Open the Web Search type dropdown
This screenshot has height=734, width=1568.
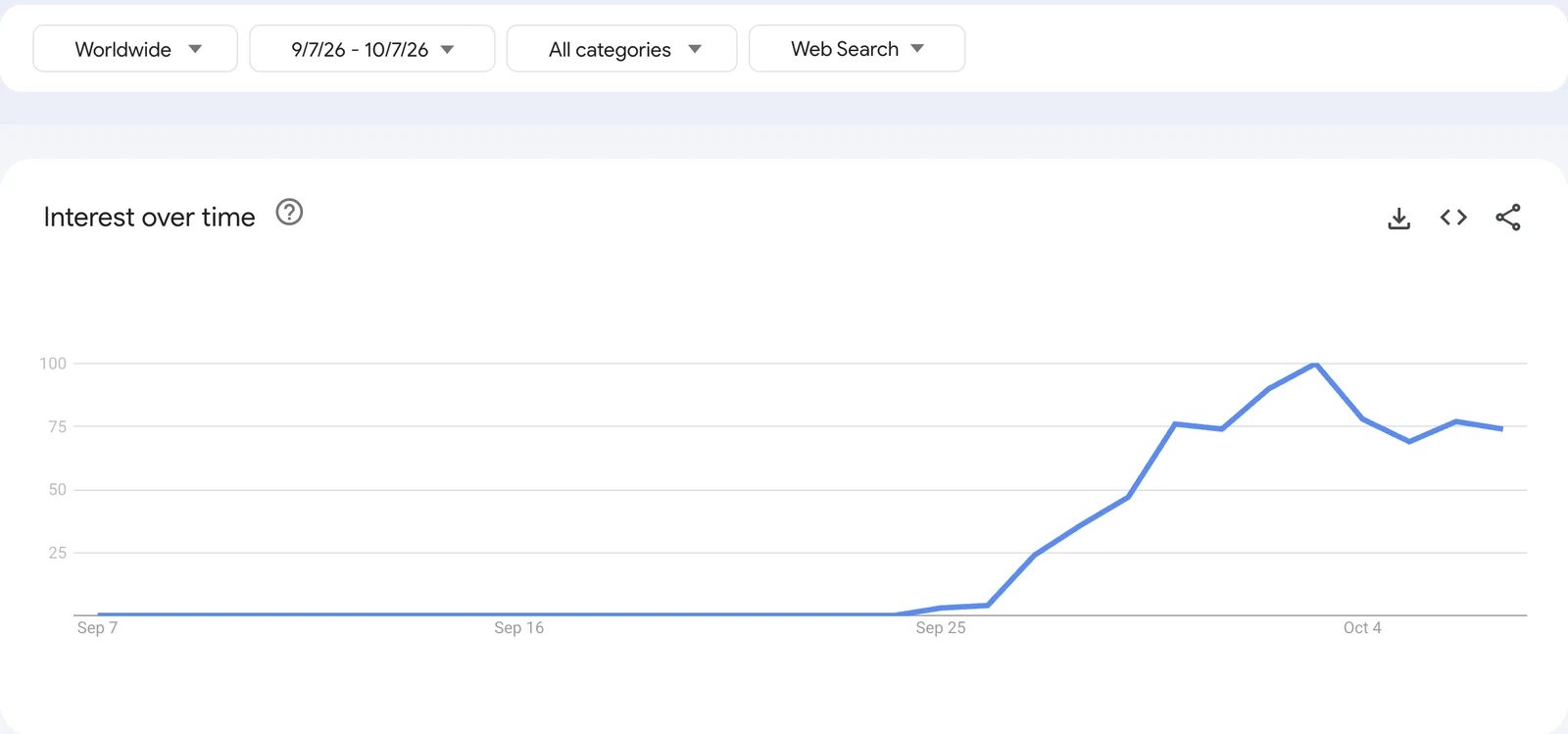point(857,49)
